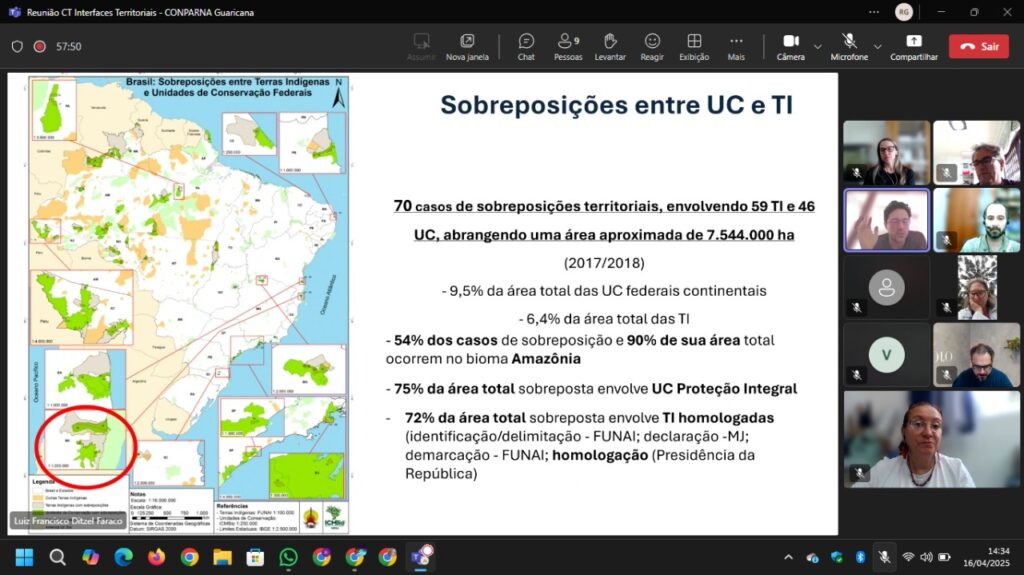The width and height of the screenshot is (1024, 575).
Task: Show the Pessoas participants list
Action: click(x=568, y=46)
